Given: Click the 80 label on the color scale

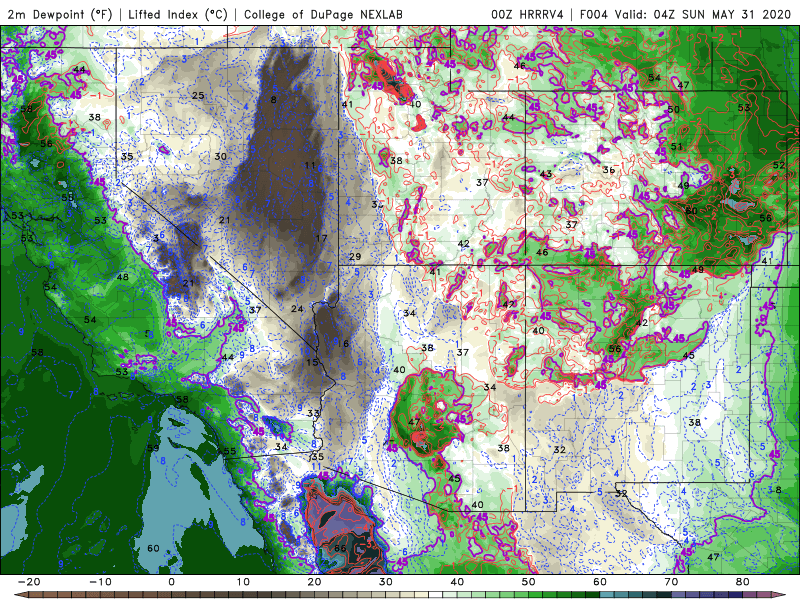Looking at the screenshot, I should [743, 582].
